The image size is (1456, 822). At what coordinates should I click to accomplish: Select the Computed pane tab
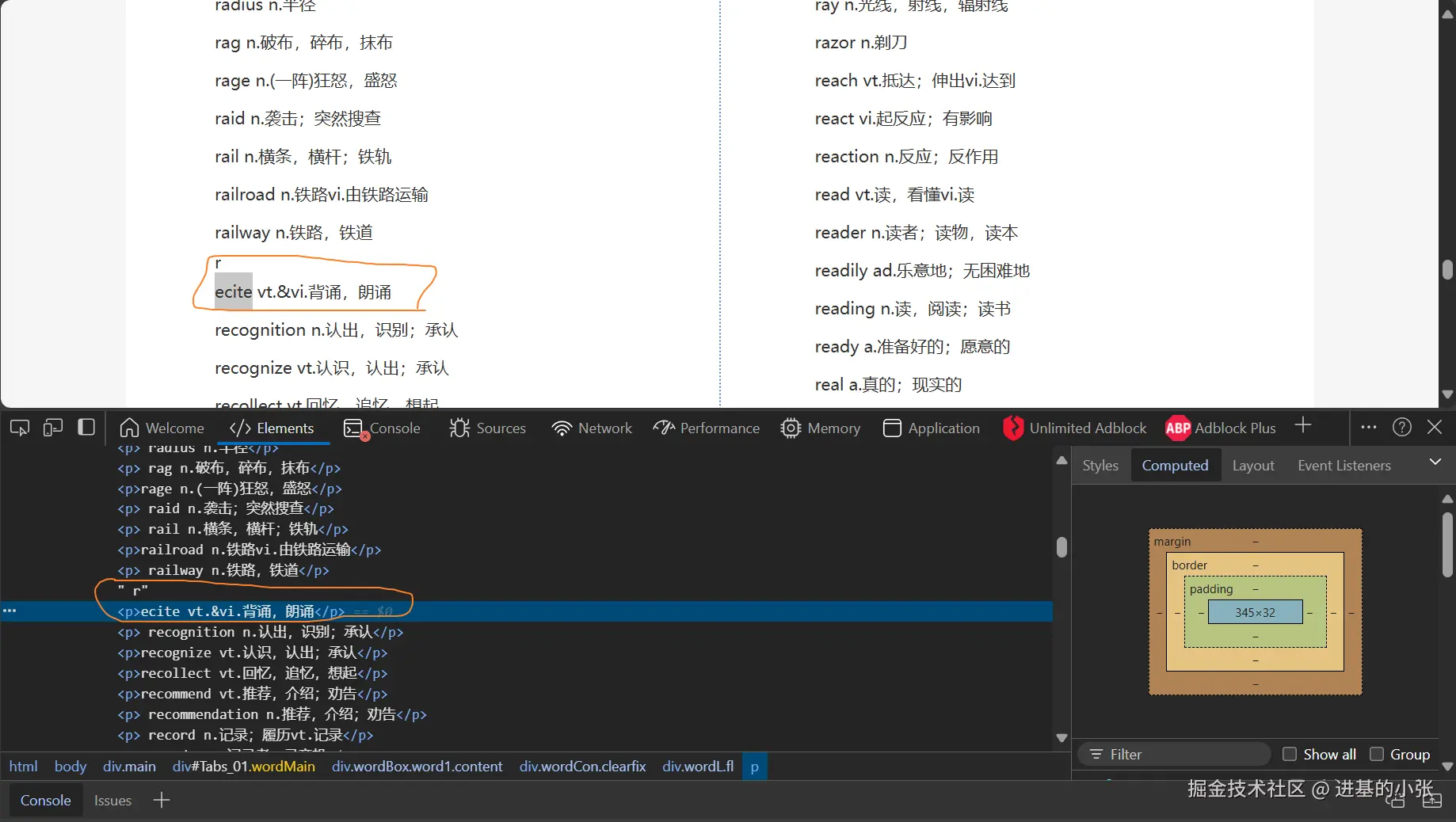coord(1175,466)
